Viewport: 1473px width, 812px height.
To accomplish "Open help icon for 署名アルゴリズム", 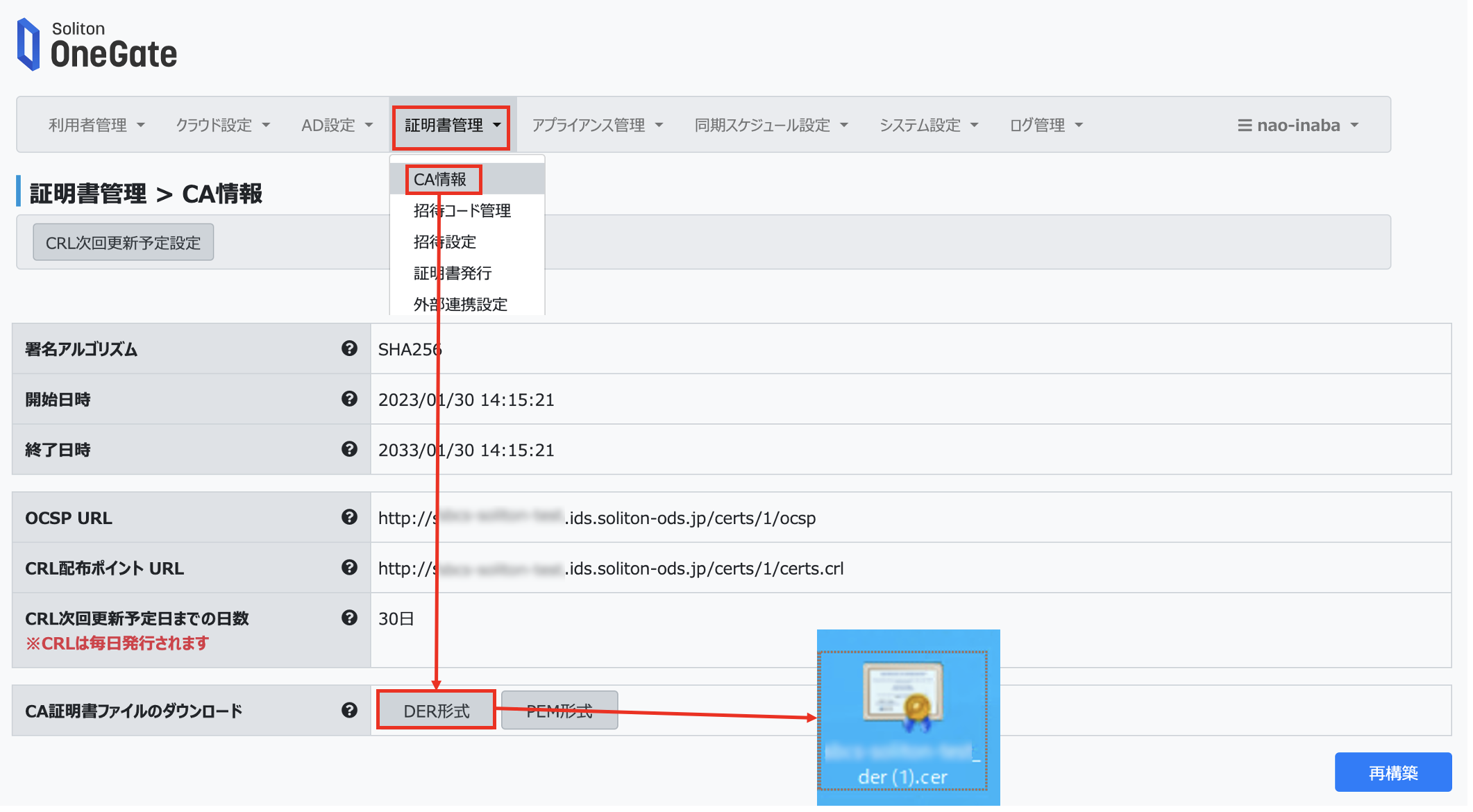I will tap(349, 349).
